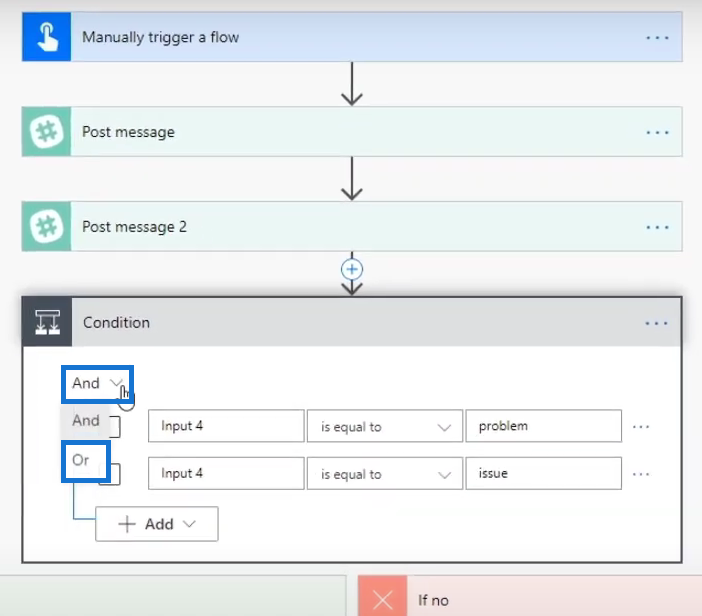Expand the Post message 2 action card

click(x=352, y=226)
